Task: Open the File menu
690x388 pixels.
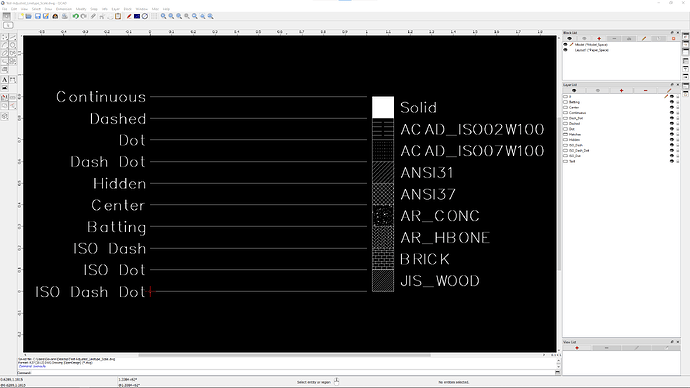Action: (4, 9)
